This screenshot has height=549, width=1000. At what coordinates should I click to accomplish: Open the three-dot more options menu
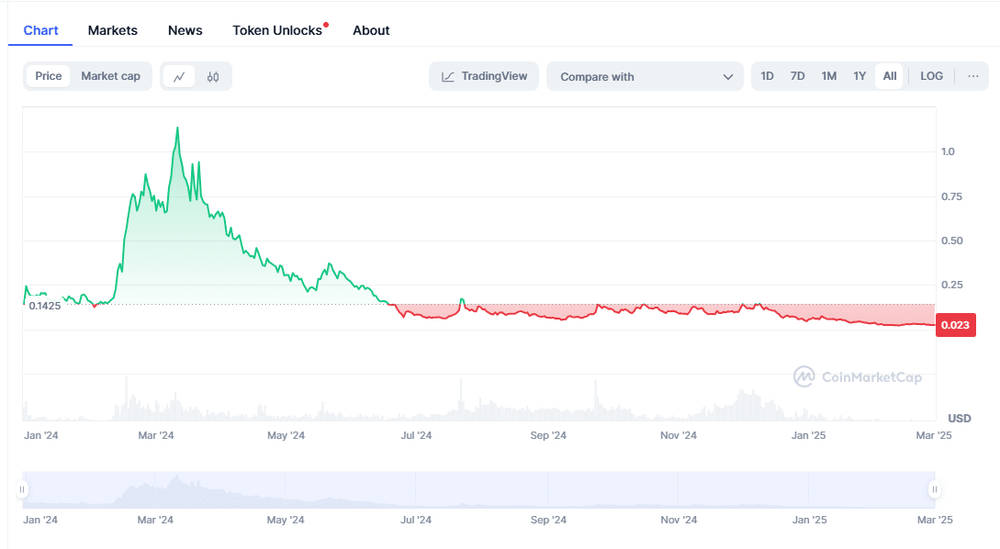973,77
